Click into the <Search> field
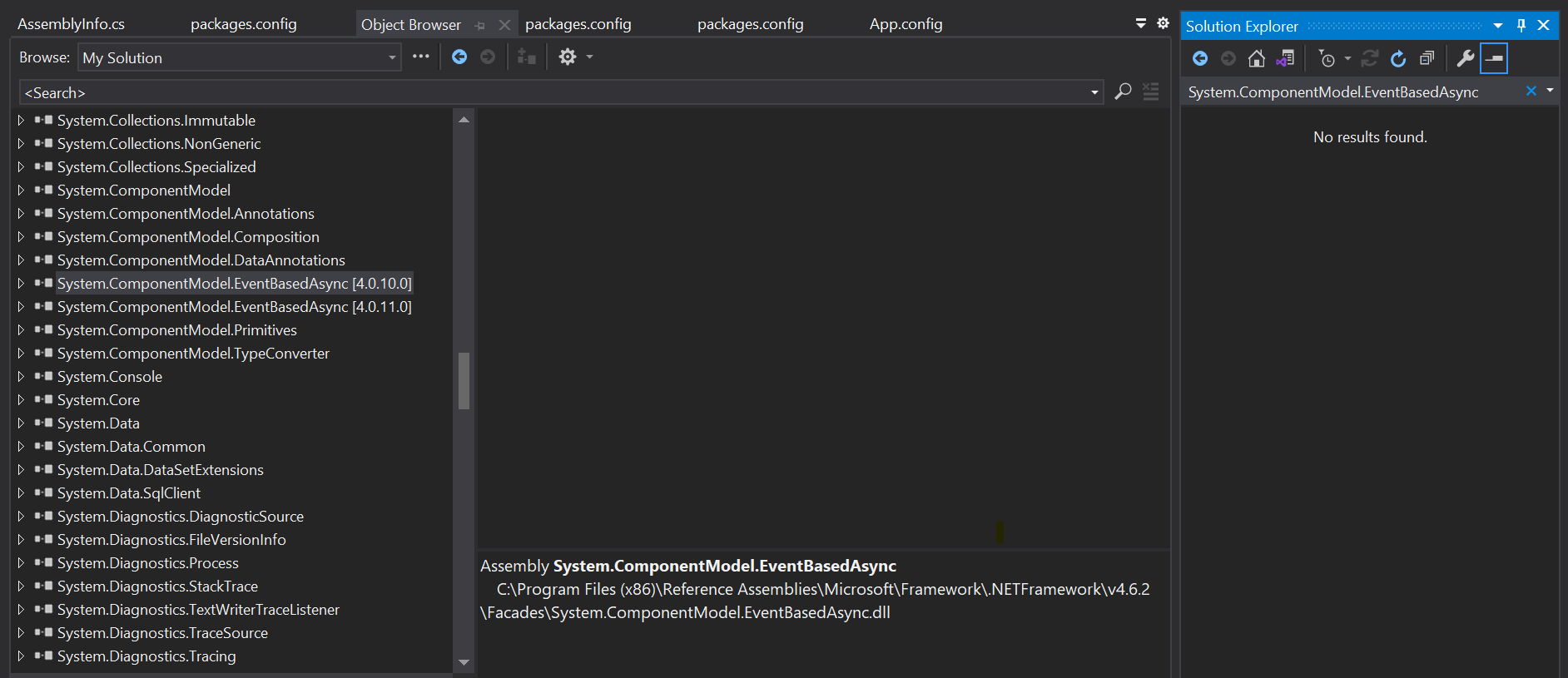This screenshot has height=678, width=1568. [553, 92]
